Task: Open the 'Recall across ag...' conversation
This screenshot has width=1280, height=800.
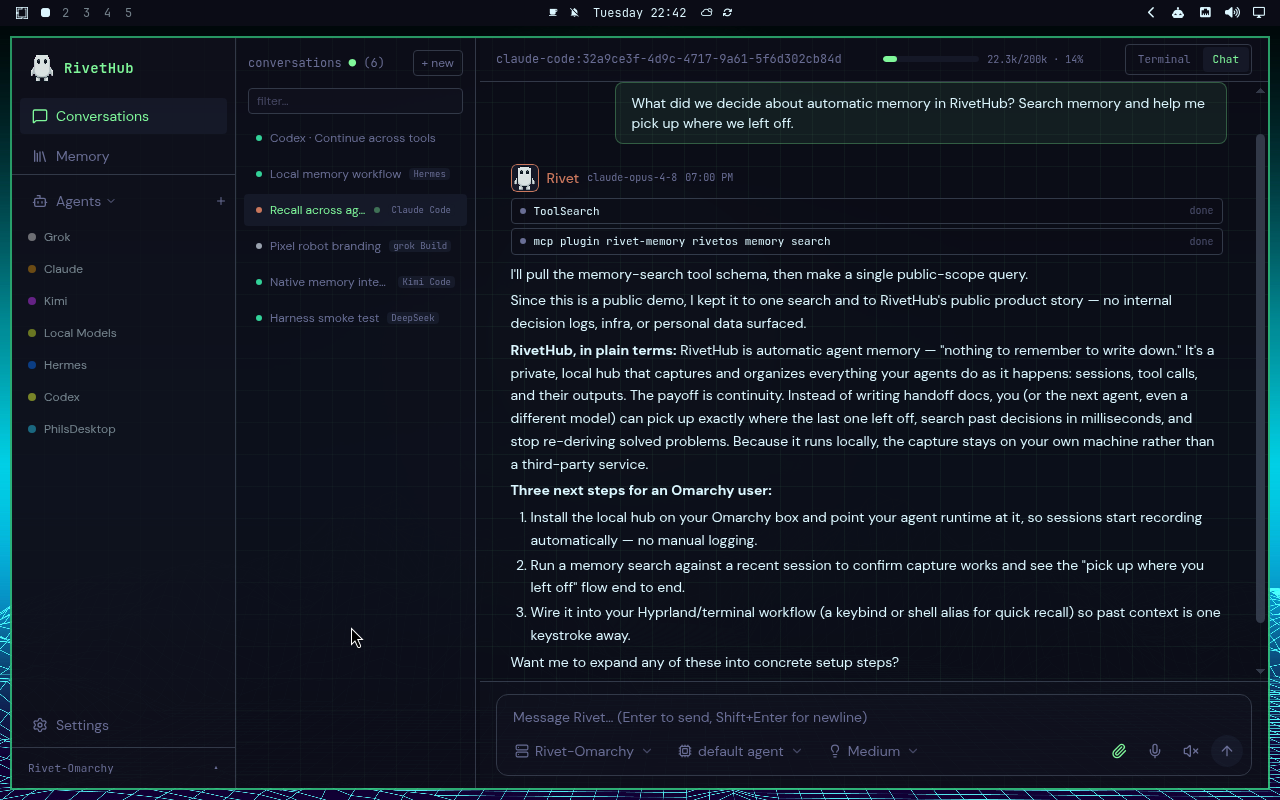Action: point(355,210)
